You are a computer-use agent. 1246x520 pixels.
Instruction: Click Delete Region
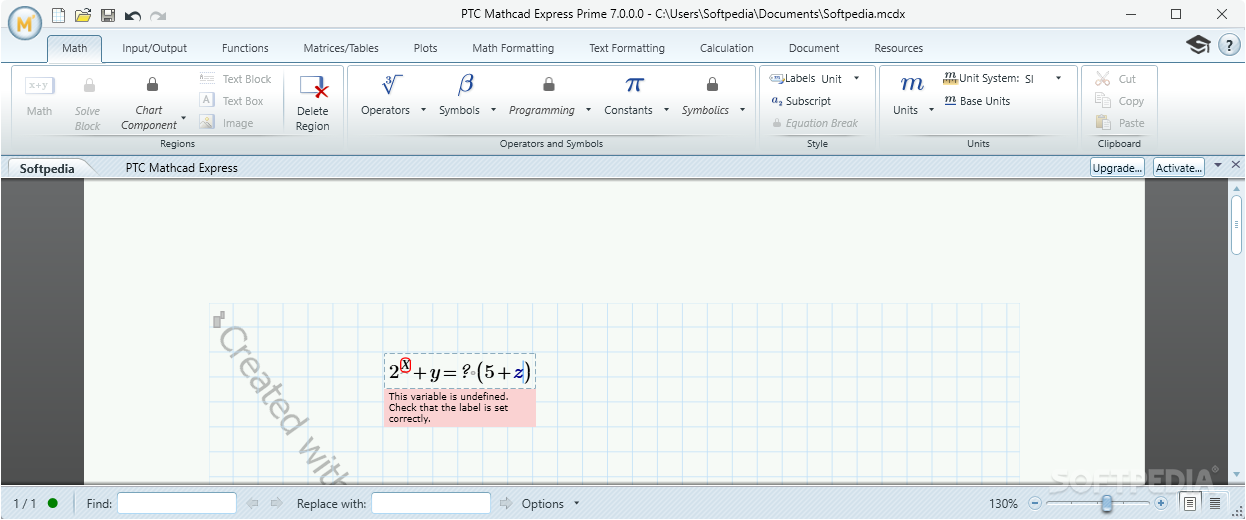(x=313, y=103)
